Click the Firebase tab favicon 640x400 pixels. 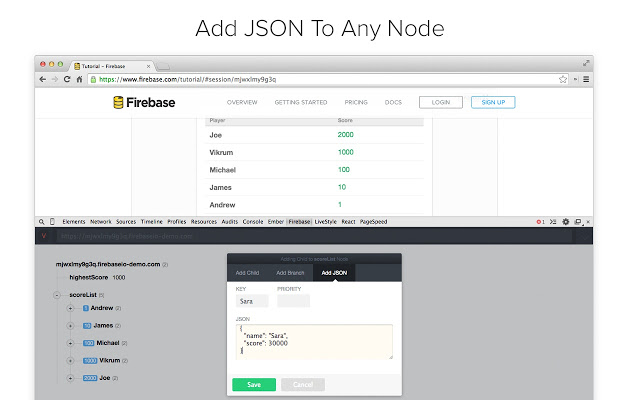(x=77, y=66)
